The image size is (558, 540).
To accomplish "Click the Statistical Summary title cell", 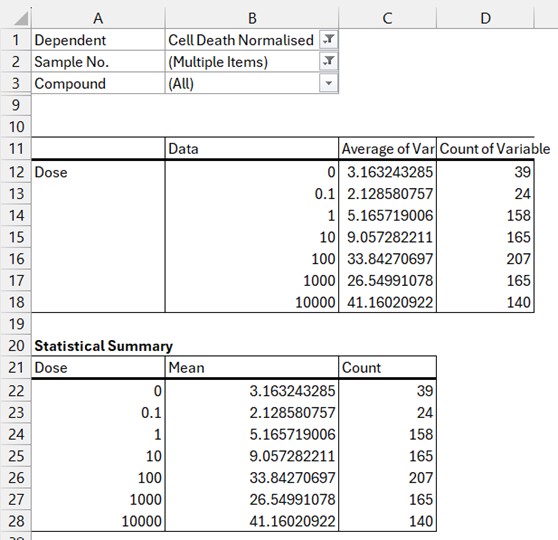I will coord(103,346).
